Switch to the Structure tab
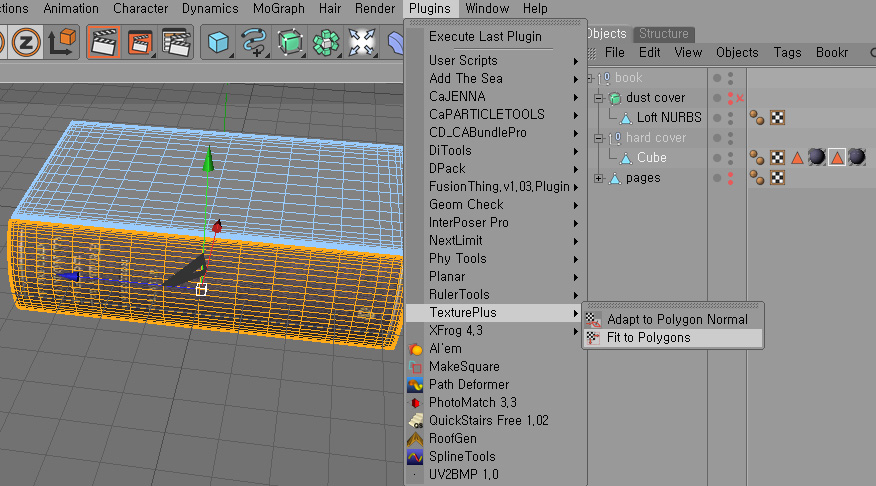The height and width of the screenshot is (486, 876). [664, 34]
